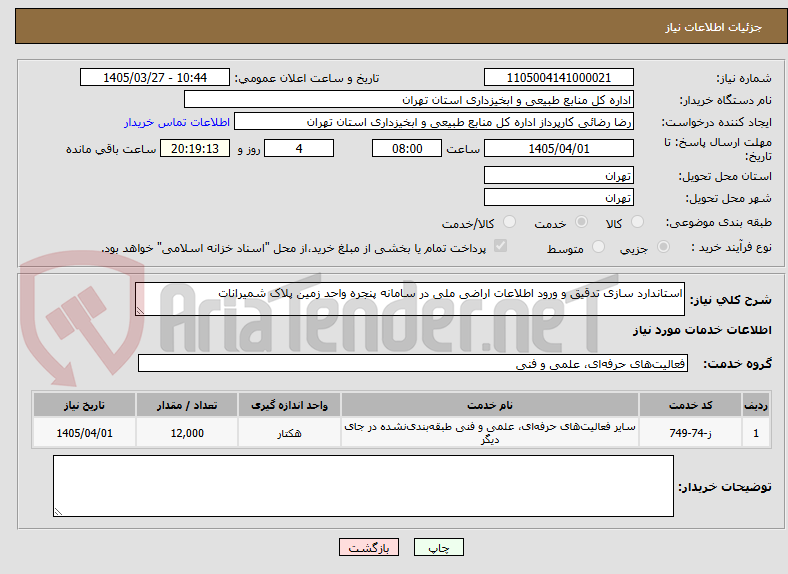Select the کالا/خدمت radio button
This screenshot has width=788, height=574.
510,222
